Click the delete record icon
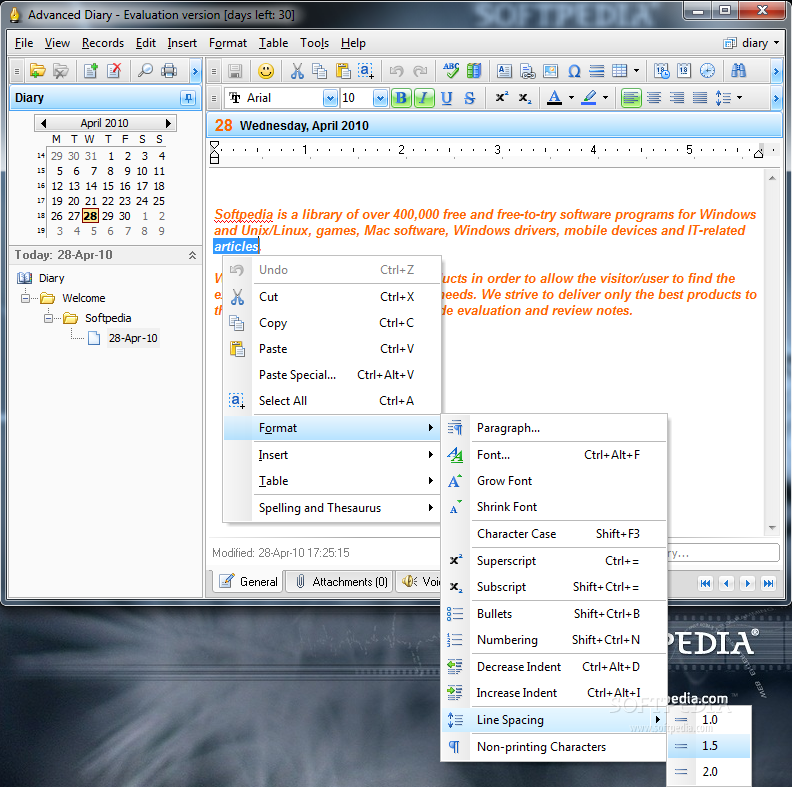Viewport: 792px width, 787px height. 114,71
